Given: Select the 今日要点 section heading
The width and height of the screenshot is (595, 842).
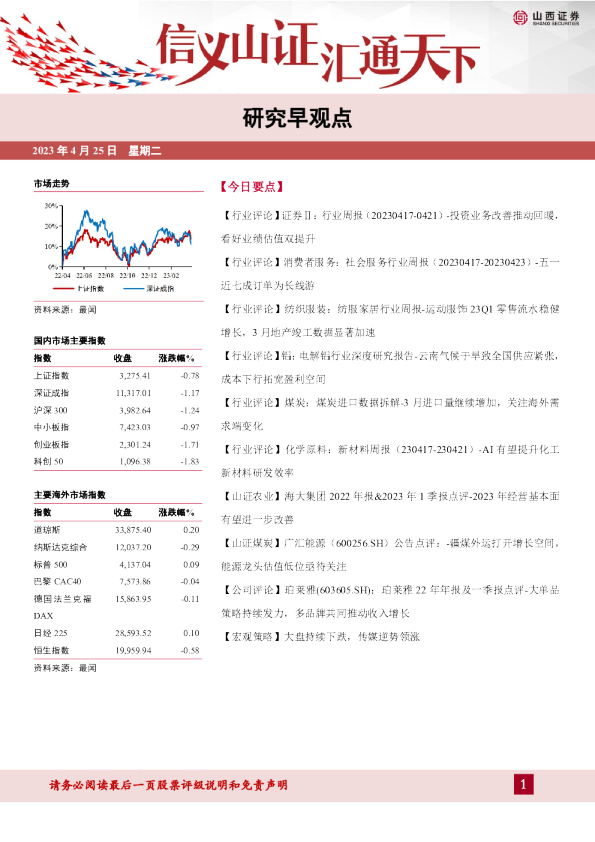Looking at the screenshot, I should [x=251, y=187].
